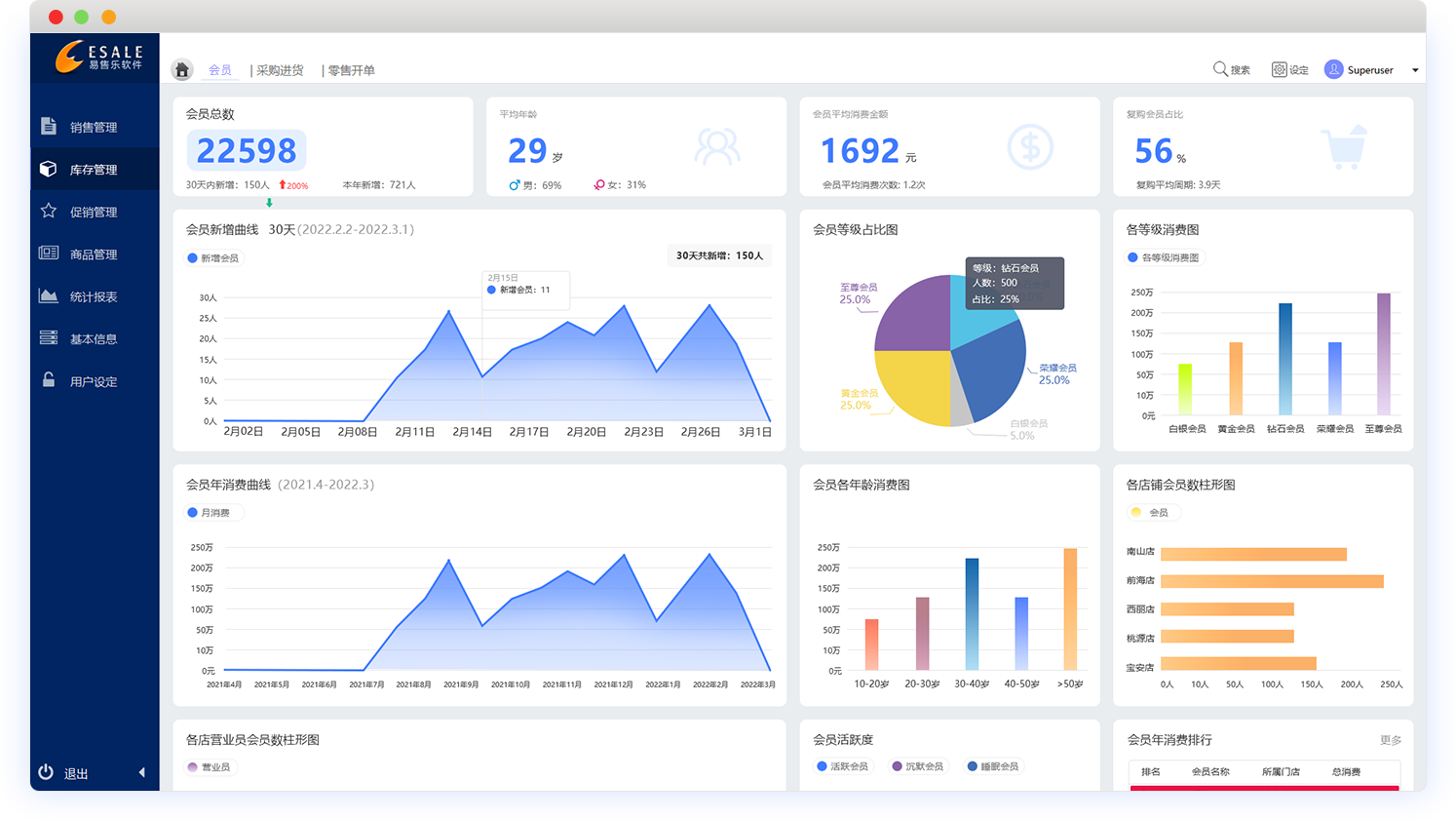Collapse sidebar with the left triangle arrow
Screen dimensions: 1456x821
142,772
